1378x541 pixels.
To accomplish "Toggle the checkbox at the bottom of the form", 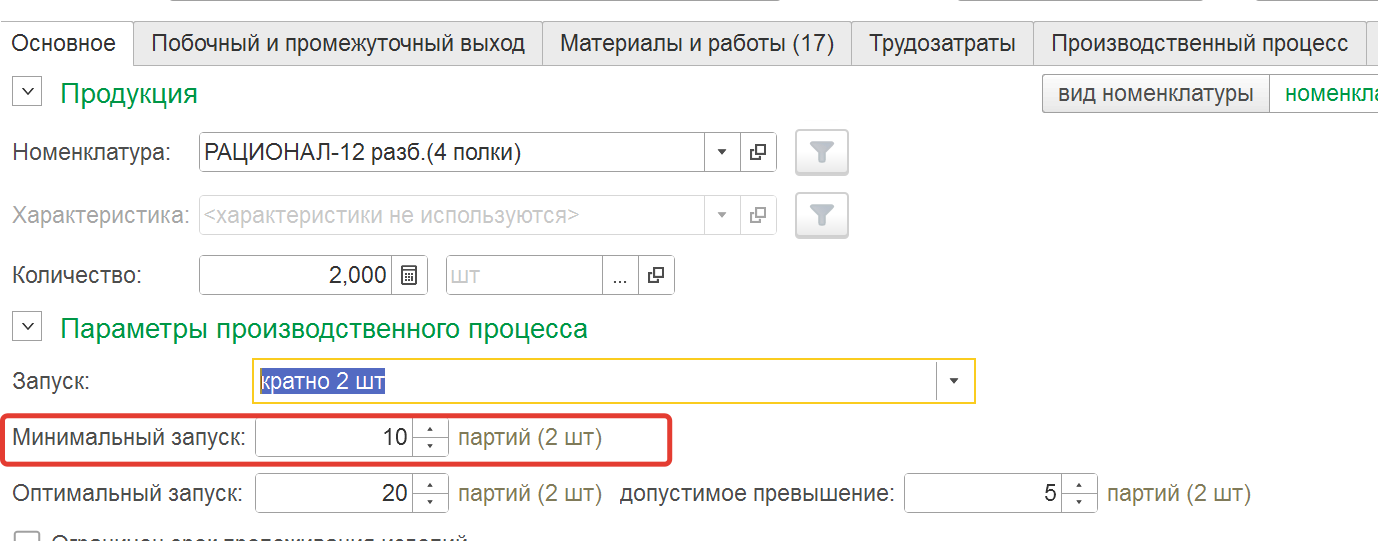I will [28, 538].
